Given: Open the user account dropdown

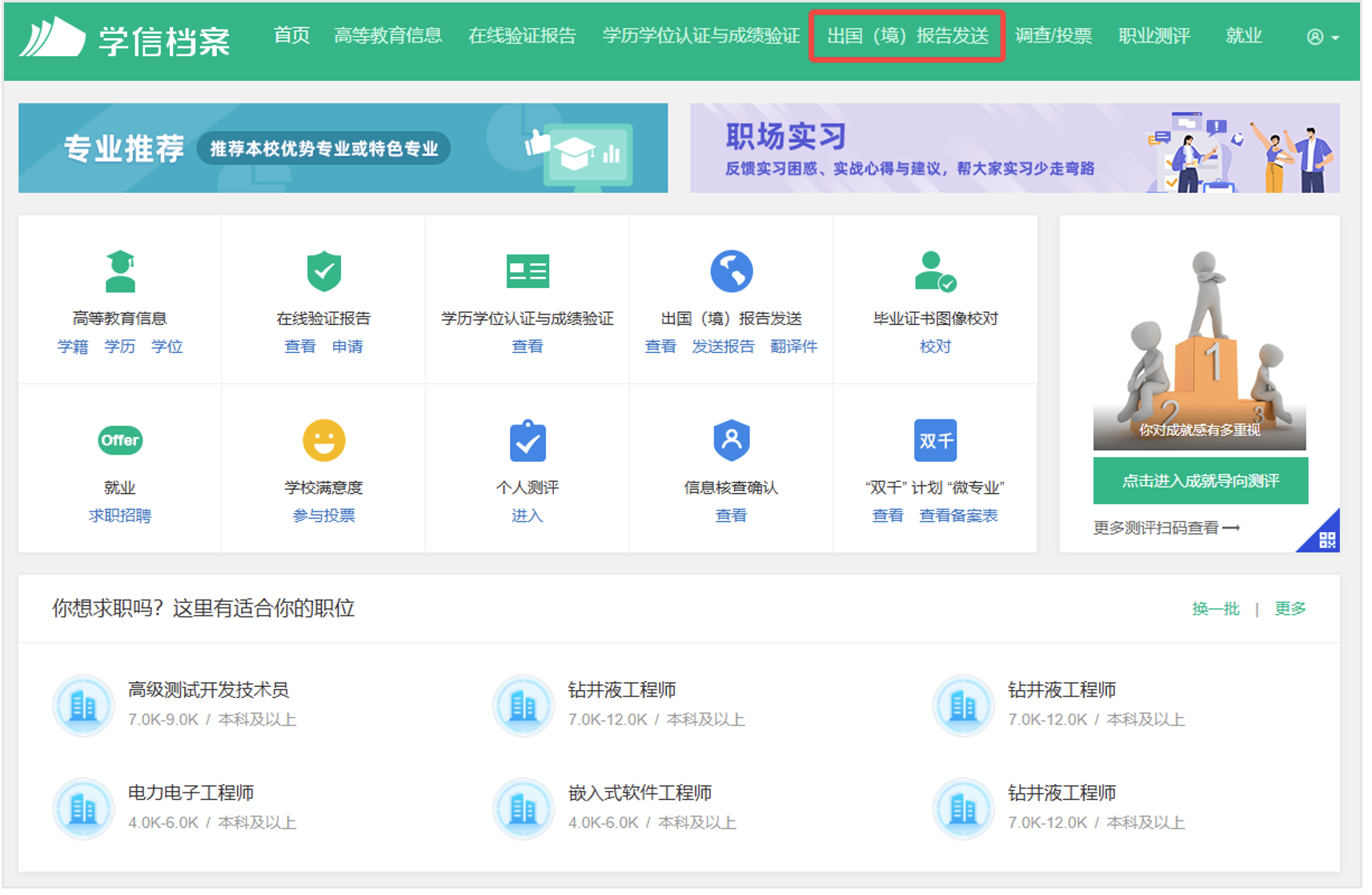Looking at the screenshot, I should pos(1322,37).
